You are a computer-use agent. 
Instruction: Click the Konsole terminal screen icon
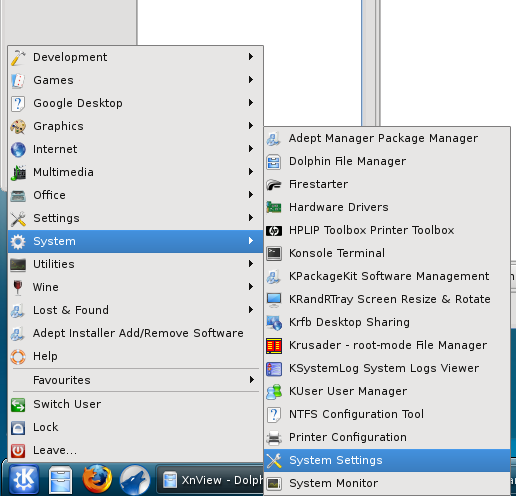[274, 253]
